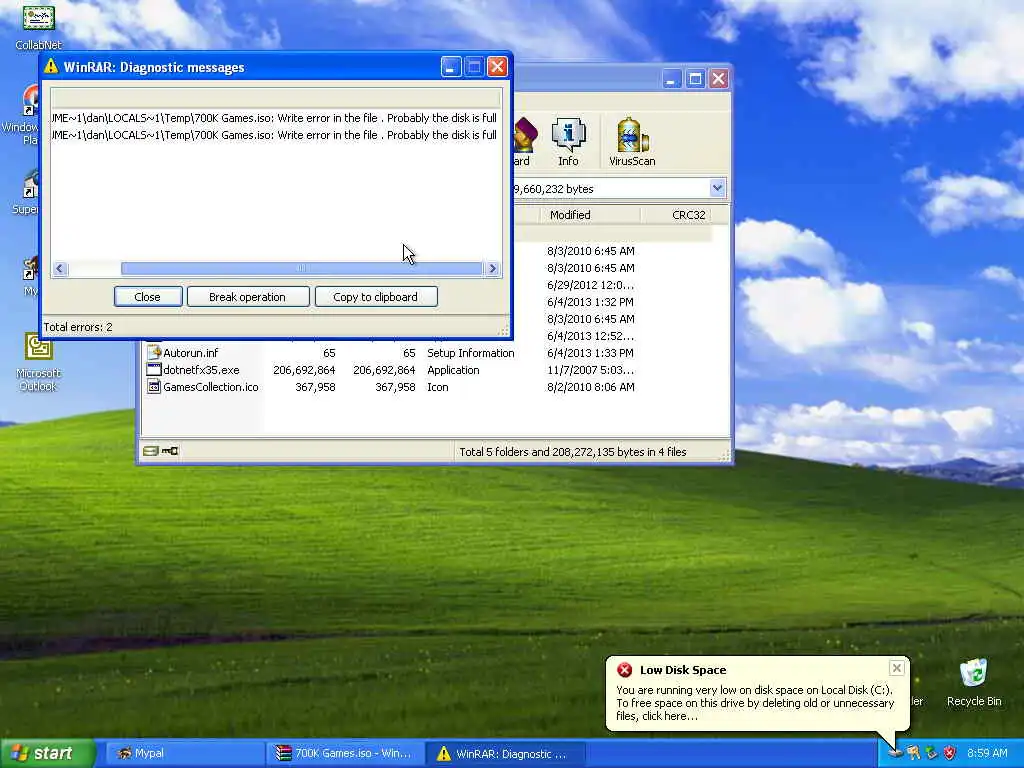The height and width of the screenshot is (768, 1024).
Task: Open the Start menu
Action: (x=47, y=754)
